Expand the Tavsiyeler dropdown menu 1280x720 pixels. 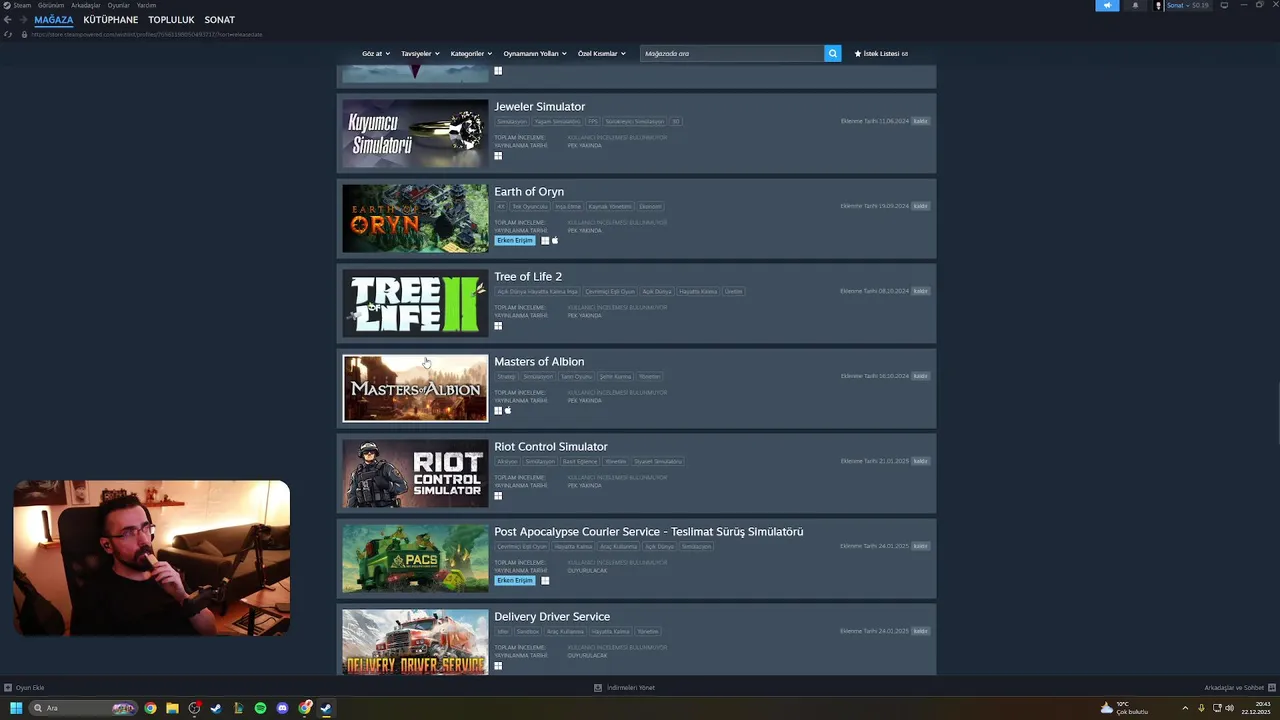[419, 53]
